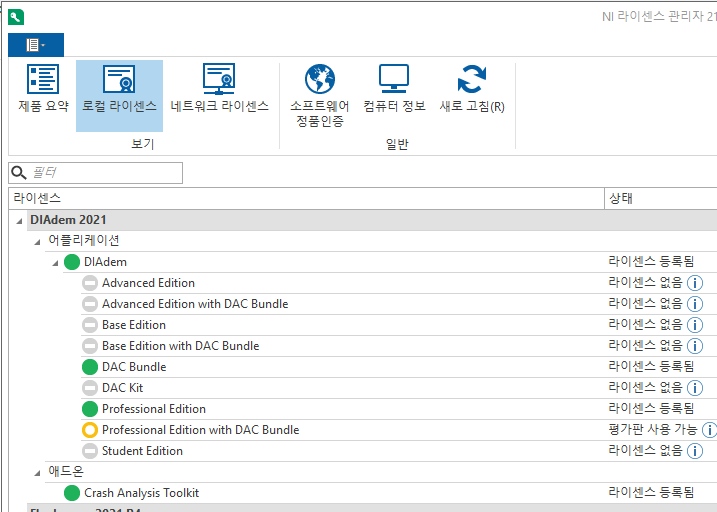The width and height of the screenshot is (717, 512).
Task: Click the 상태 column header
Action: (661, 198)
